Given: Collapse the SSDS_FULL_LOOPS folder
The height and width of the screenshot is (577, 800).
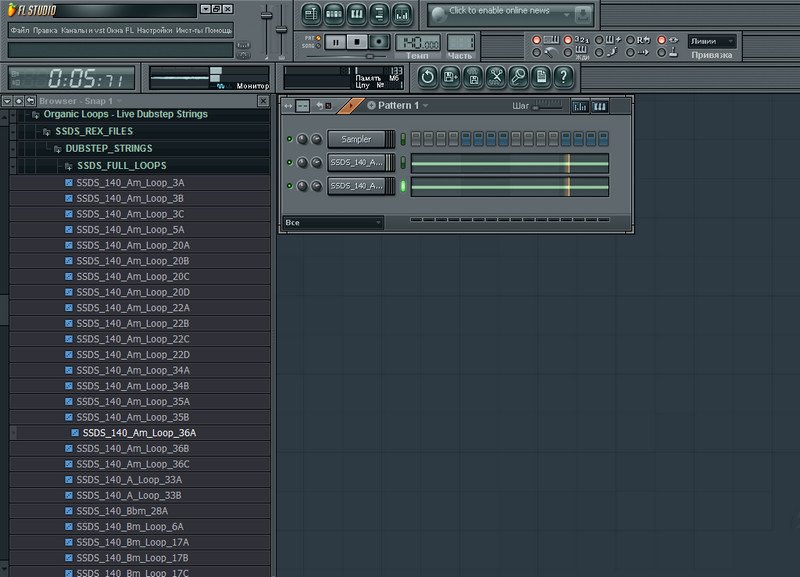Looking at the screenshot, I should (x=121, y=165).
